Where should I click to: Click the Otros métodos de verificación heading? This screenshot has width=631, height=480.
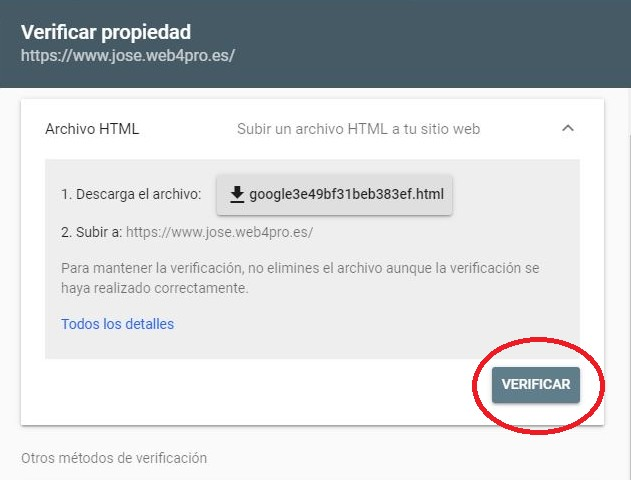click(x=114, y=458)
